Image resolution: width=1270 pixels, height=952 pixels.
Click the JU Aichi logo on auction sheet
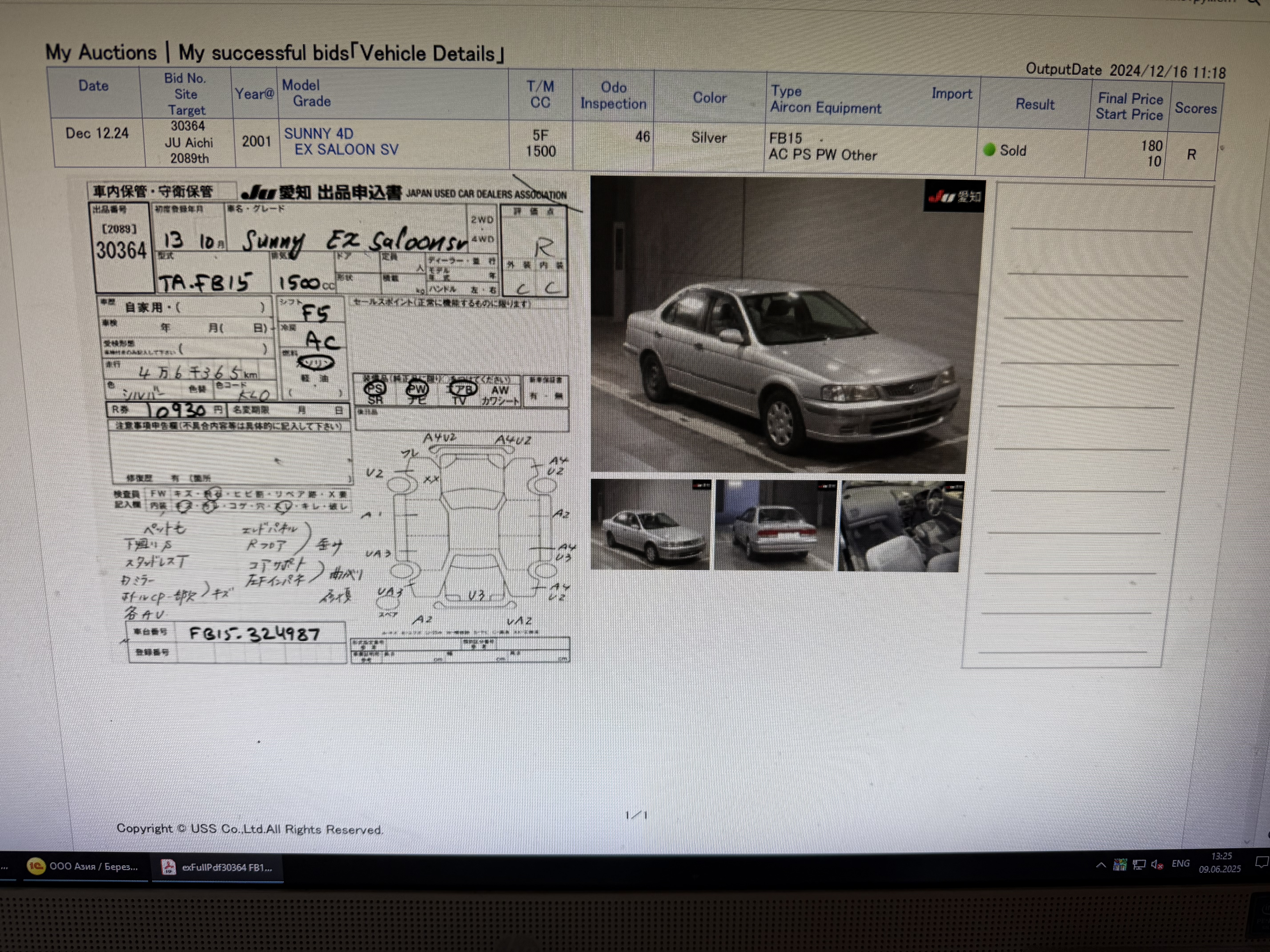[276, 192]
